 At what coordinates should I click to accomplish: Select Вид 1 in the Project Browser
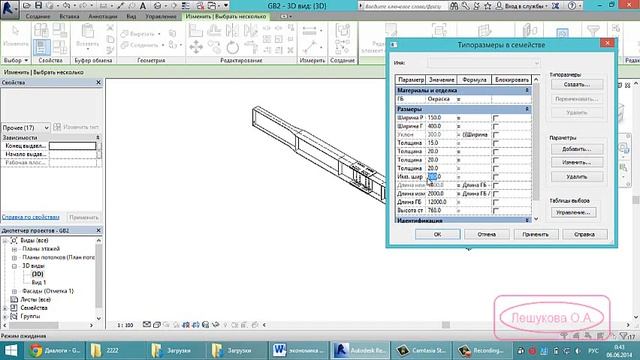(39, 282)
